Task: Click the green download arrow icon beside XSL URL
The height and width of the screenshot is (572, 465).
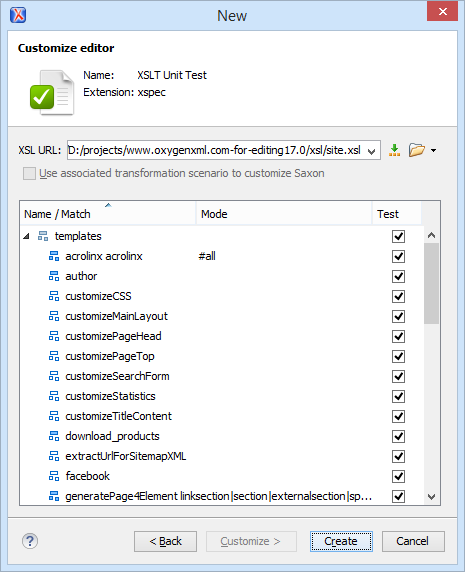Action: point(394,150)
